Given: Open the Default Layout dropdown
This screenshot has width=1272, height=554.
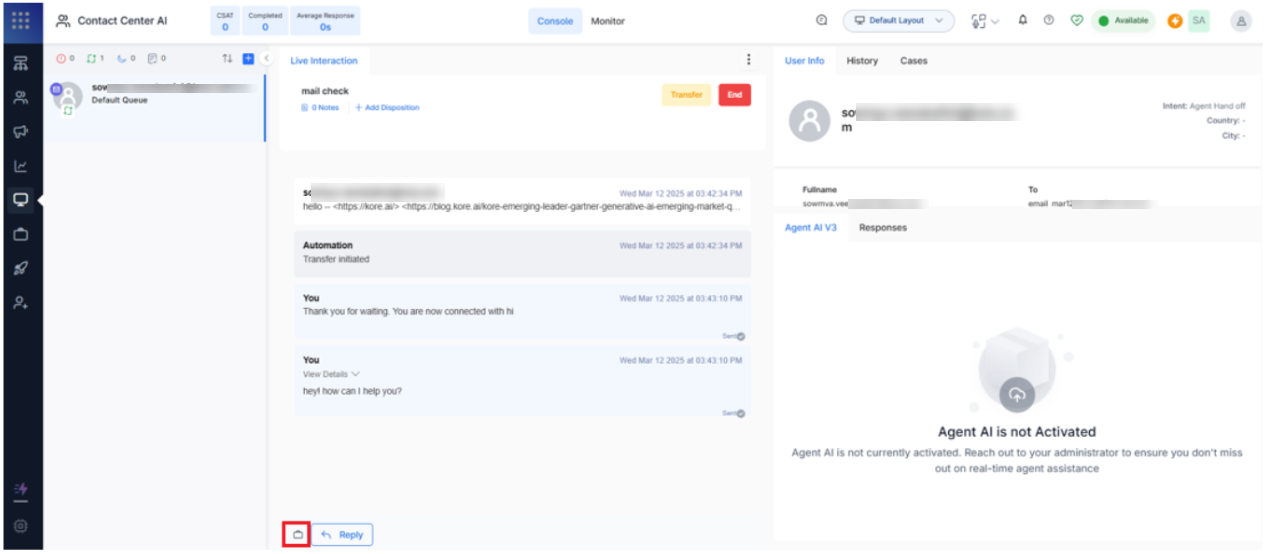Looking at the screenshot, I should (898, 20).
